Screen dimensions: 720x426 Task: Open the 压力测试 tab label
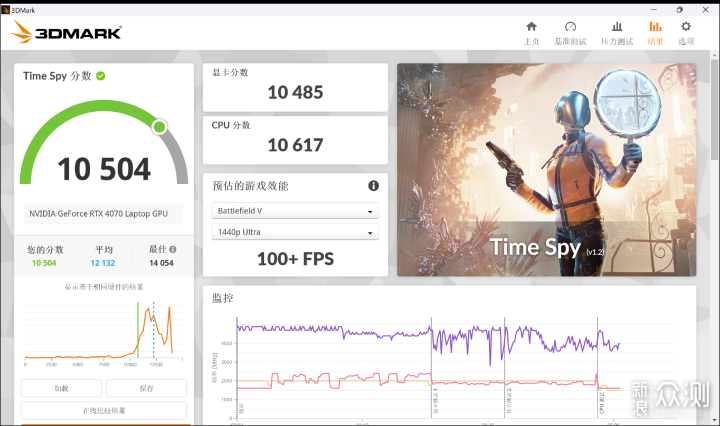pyautogui.click(x=617, y=41)
